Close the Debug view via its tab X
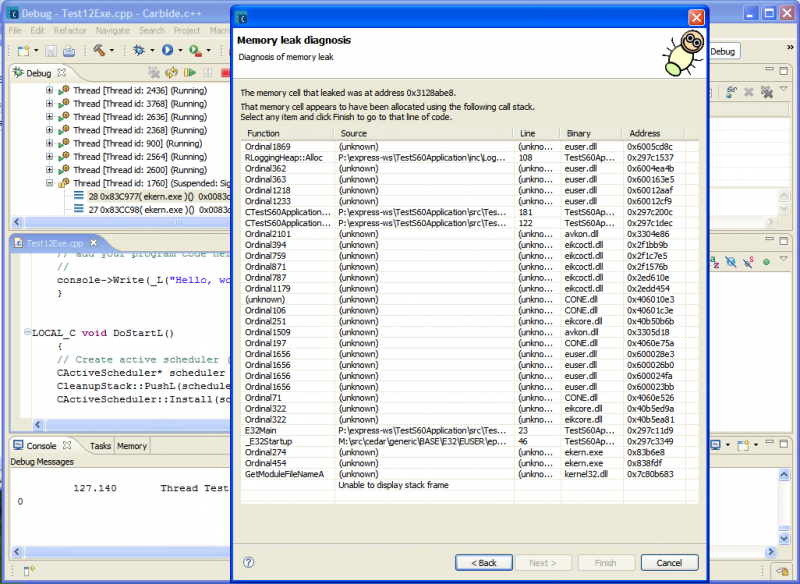 point(62,72)
